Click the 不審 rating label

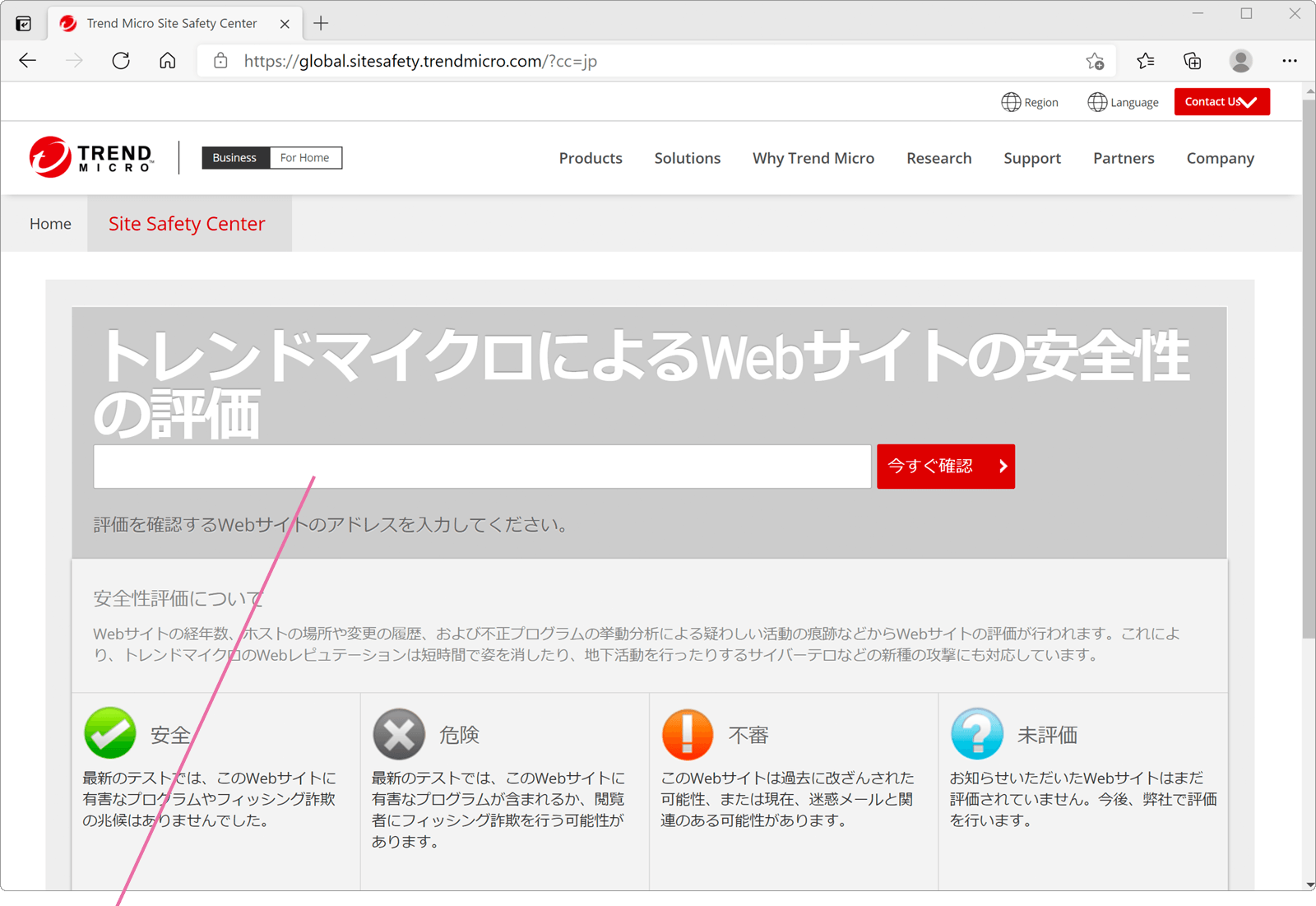[x=748, y=735]
